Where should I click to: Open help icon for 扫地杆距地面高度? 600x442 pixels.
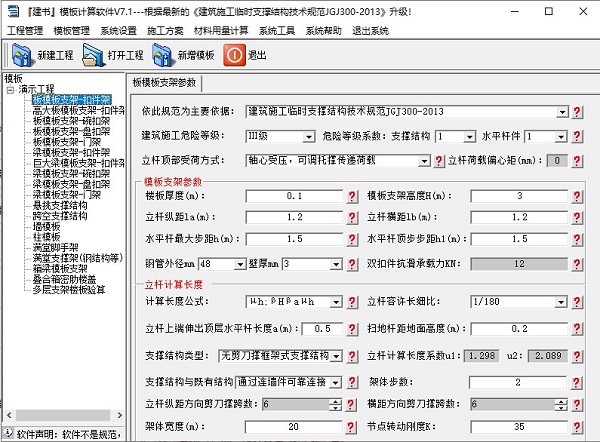[577, 329]
